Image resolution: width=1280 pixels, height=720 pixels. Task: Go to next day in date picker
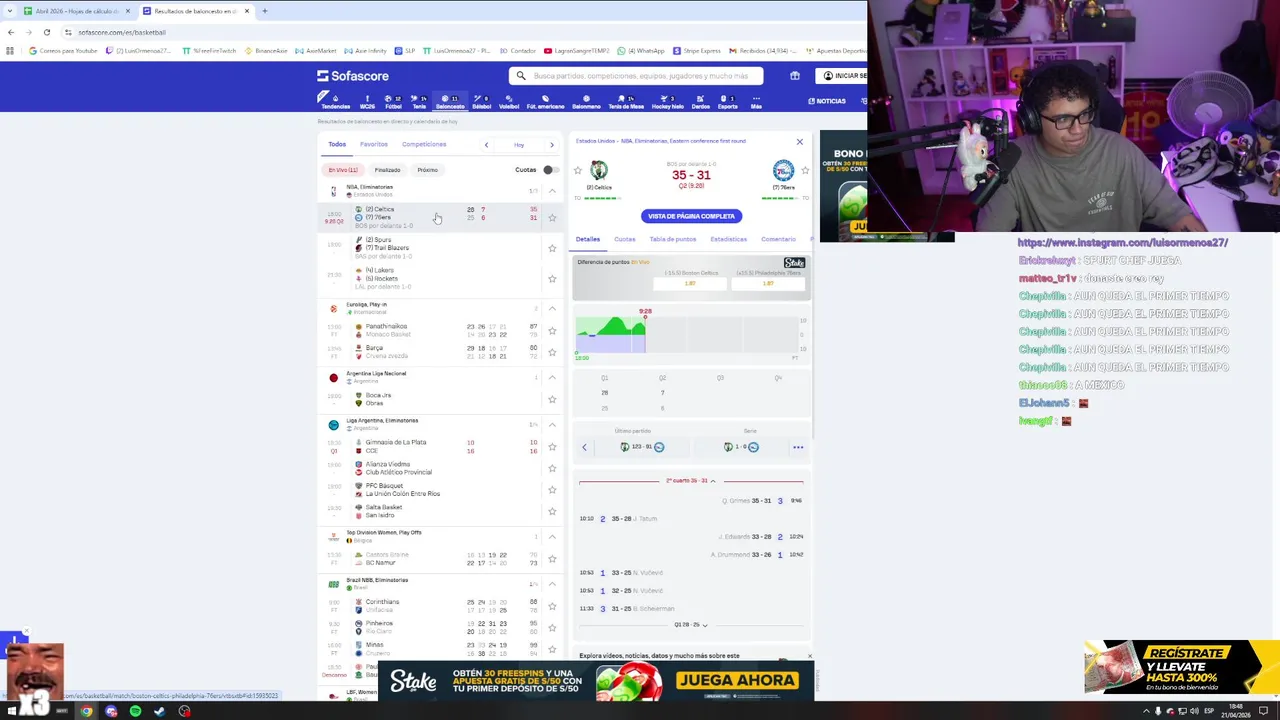551,145
